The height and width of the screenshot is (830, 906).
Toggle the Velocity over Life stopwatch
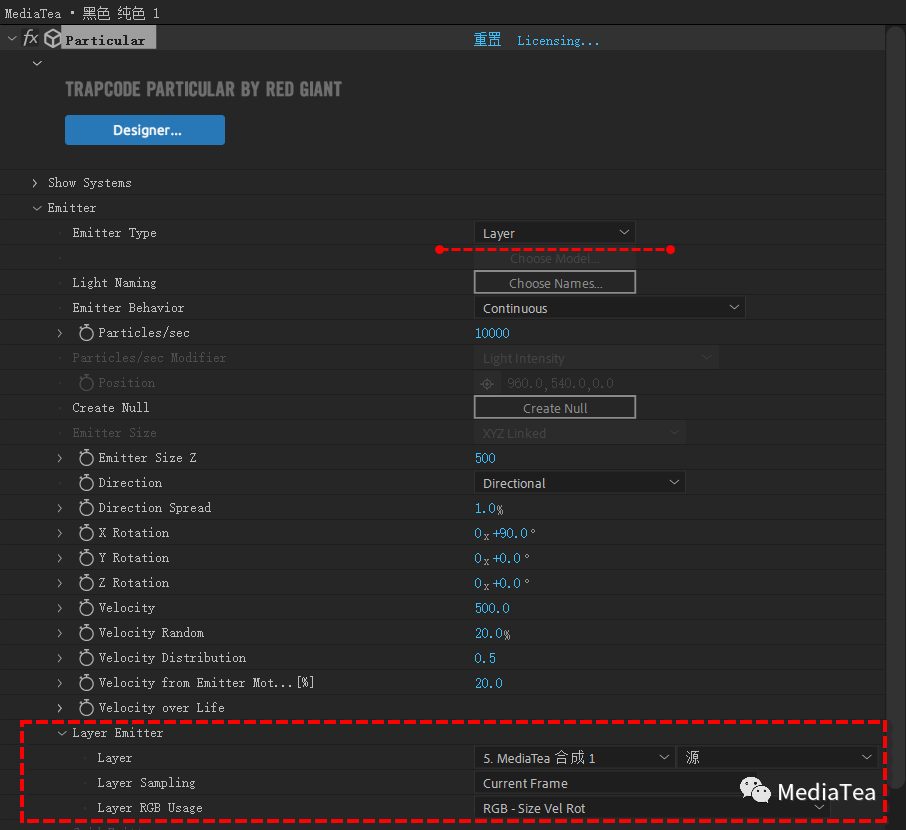pyautogui.click(x=86, y=707)
